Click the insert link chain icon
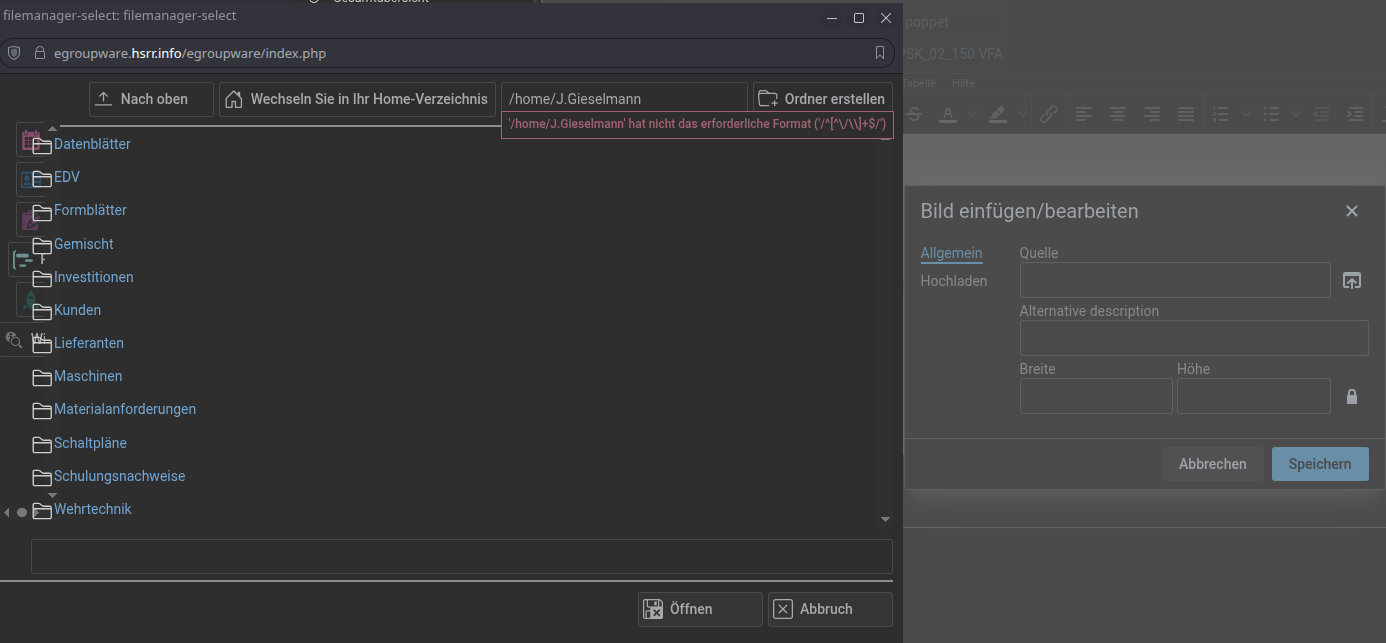This screenshot has height=643, width=1386. [x=1048, y=114]
